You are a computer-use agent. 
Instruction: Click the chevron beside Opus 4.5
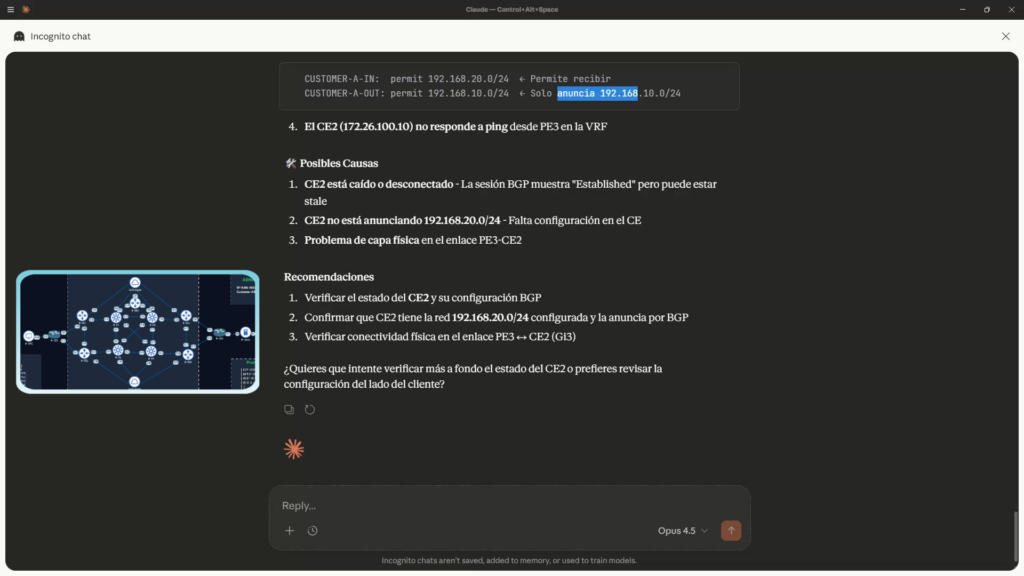705,531
